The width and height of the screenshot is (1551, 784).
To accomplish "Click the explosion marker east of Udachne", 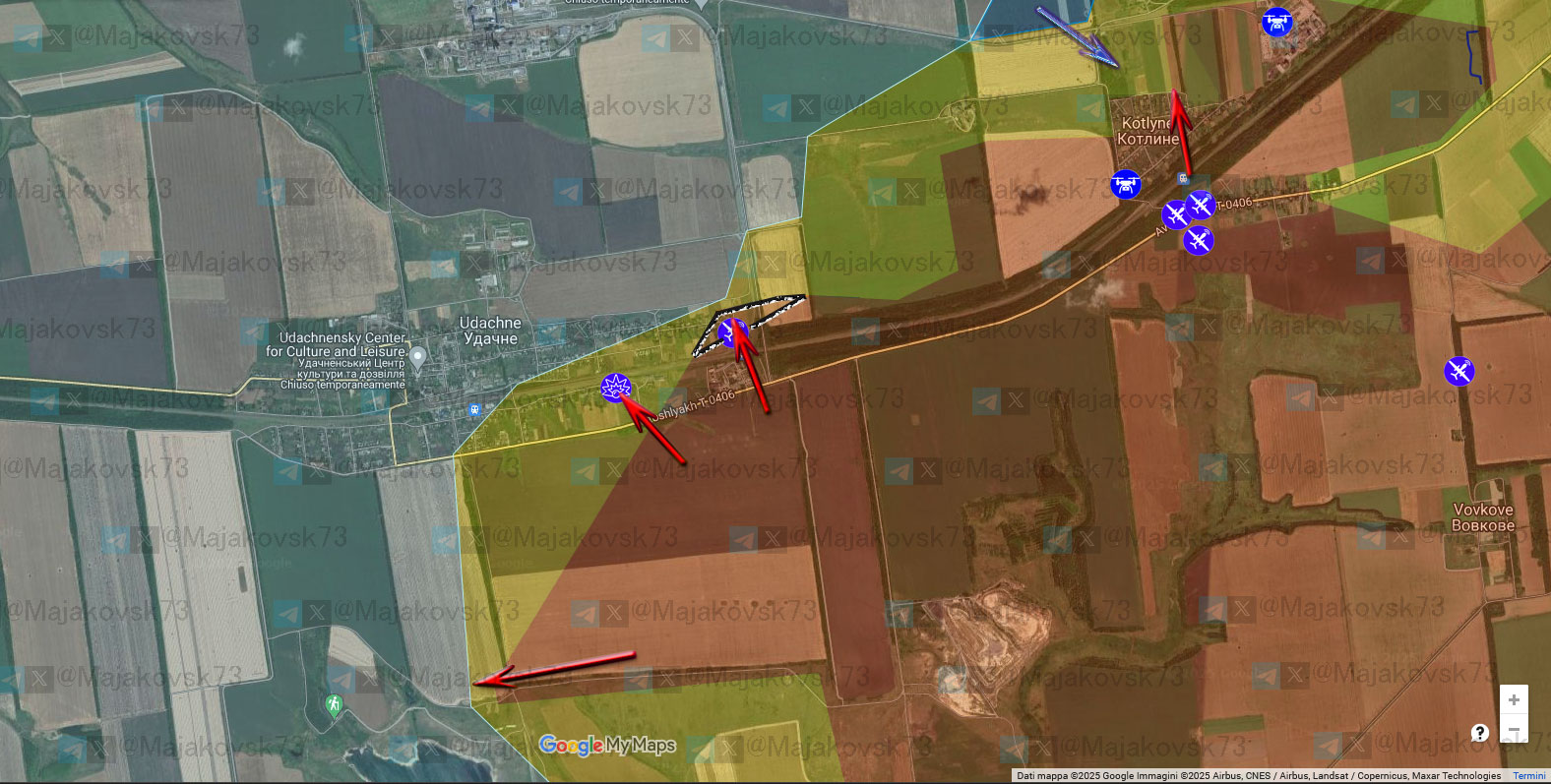I will [x=616, y=388].
